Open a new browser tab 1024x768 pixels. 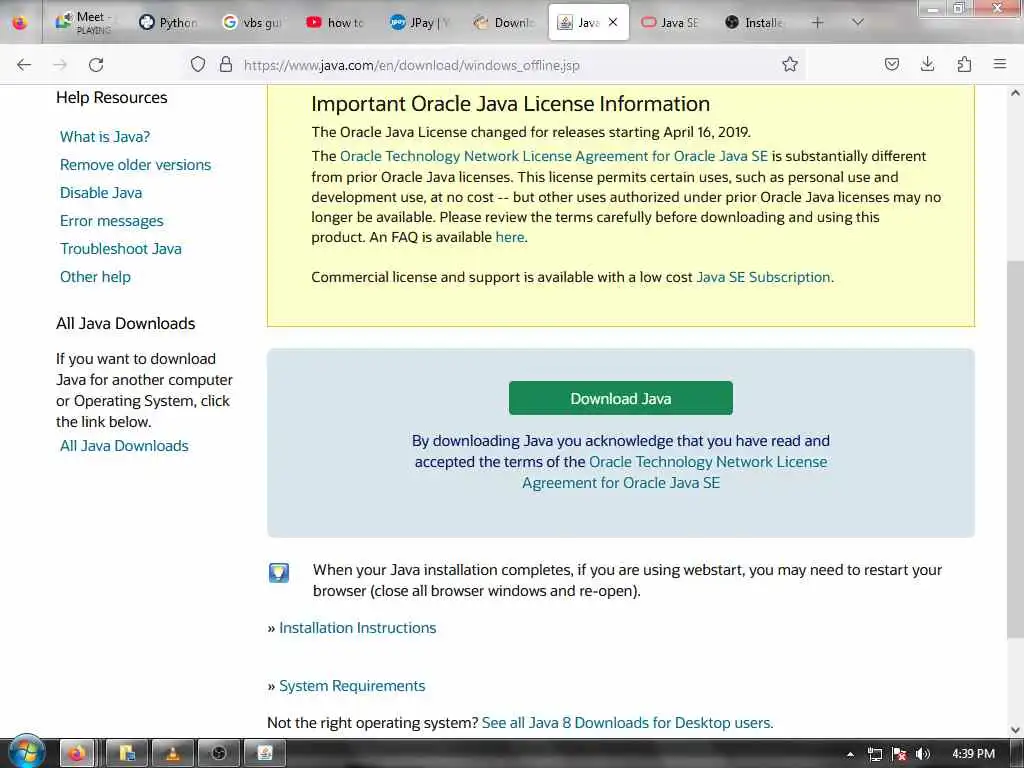click(817, 23)
